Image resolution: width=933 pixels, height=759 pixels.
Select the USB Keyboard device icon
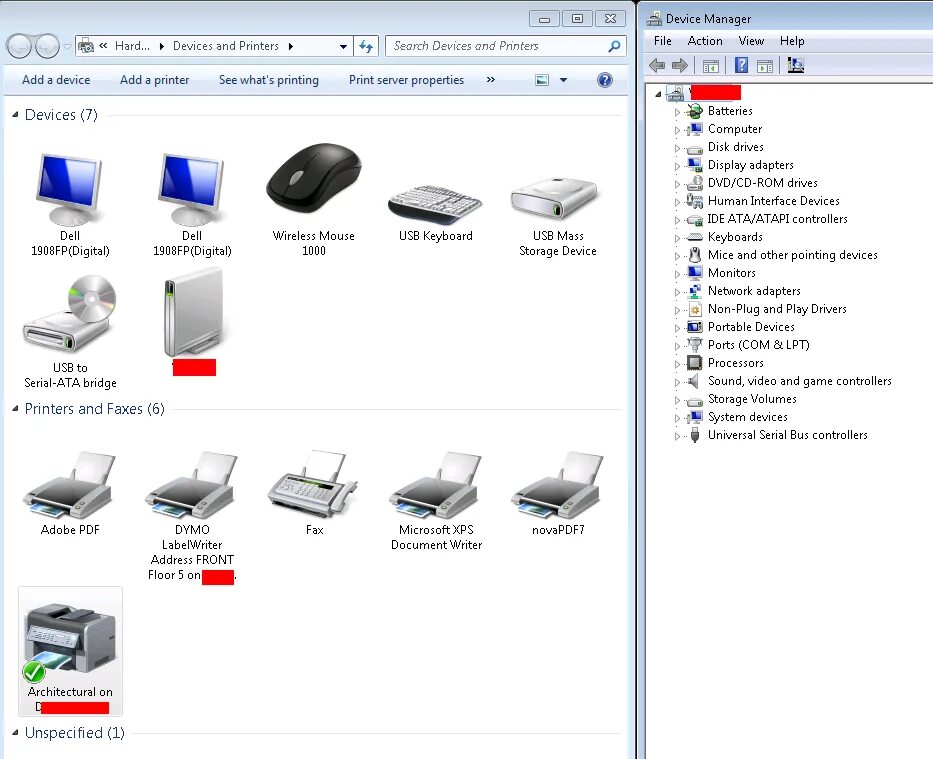click(435, 205)
